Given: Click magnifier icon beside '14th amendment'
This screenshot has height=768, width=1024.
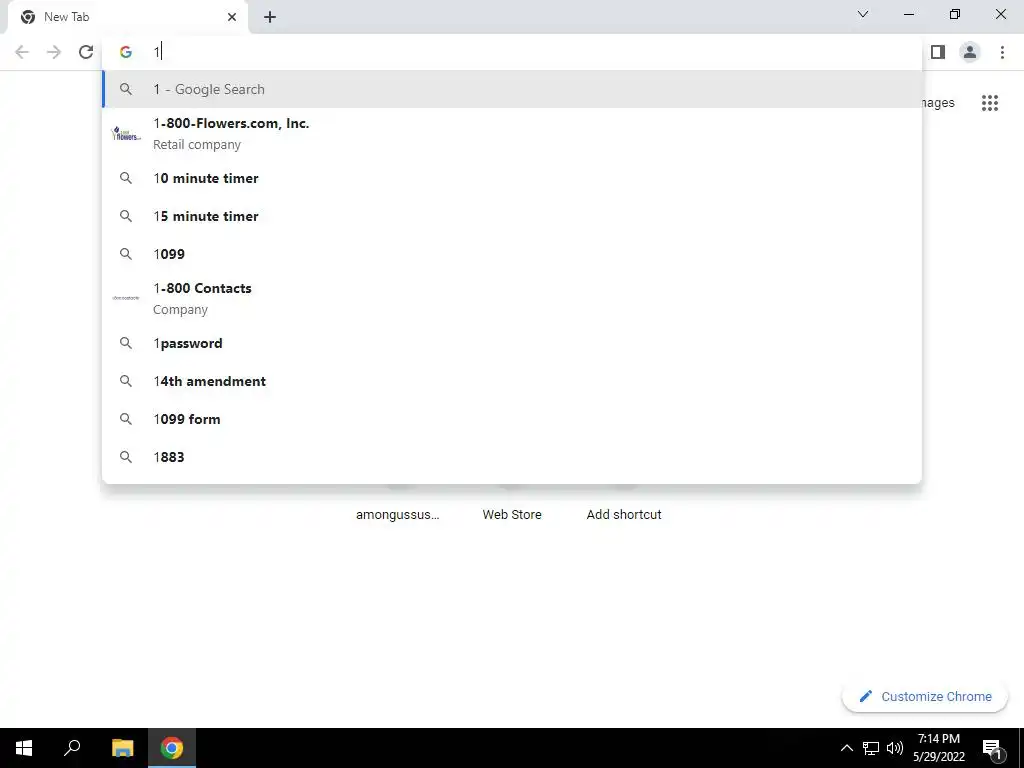Looking at the screenshot, I should tap(125, 381).
